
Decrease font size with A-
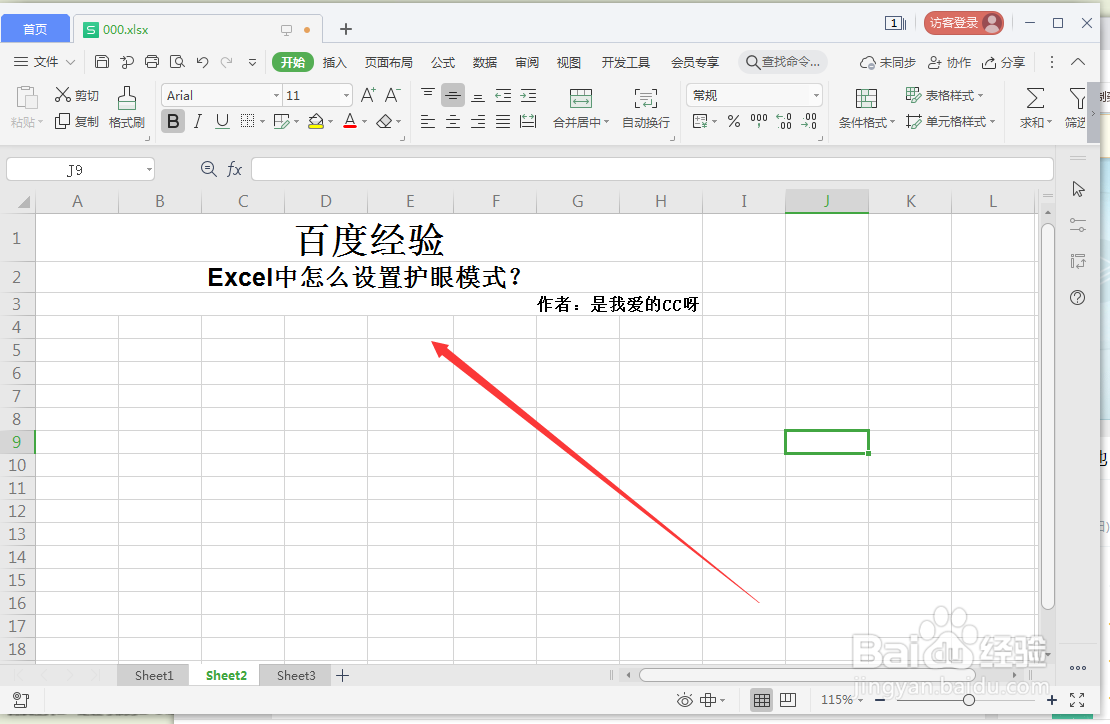393,95
